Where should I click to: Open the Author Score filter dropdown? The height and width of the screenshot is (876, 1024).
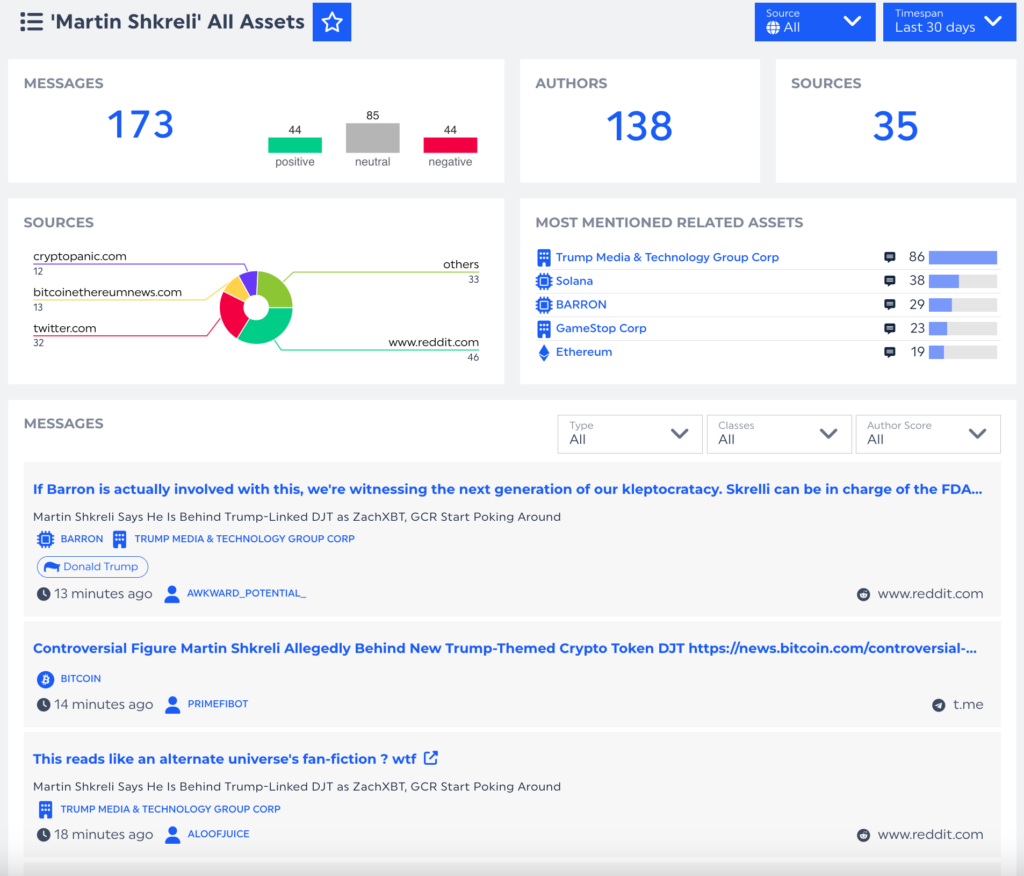click(x=927, y=433)
